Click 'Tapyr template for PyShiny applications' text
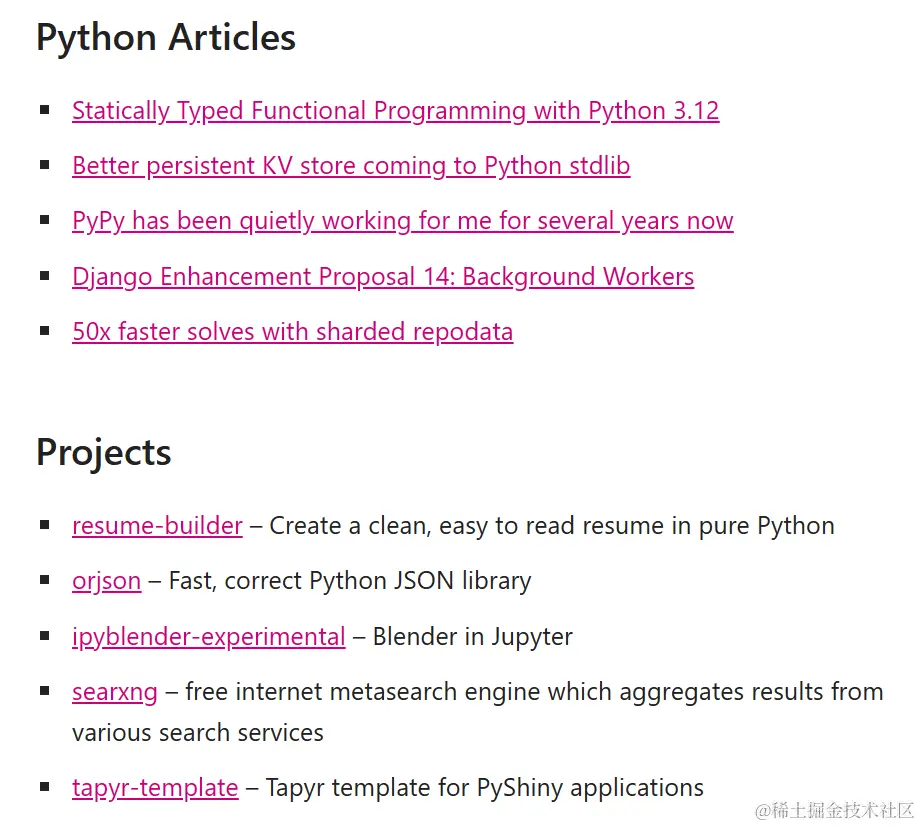 click(485, 788)
